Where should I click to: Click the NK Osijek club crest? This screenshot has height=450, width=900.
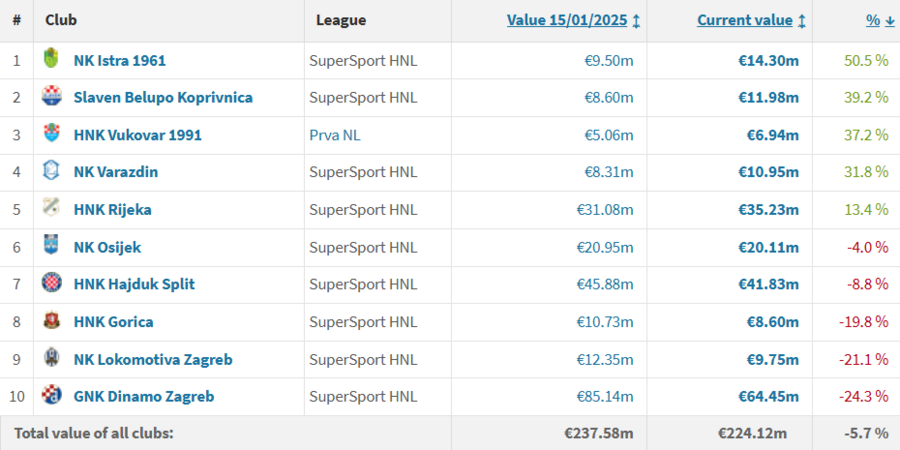[51, 246]
